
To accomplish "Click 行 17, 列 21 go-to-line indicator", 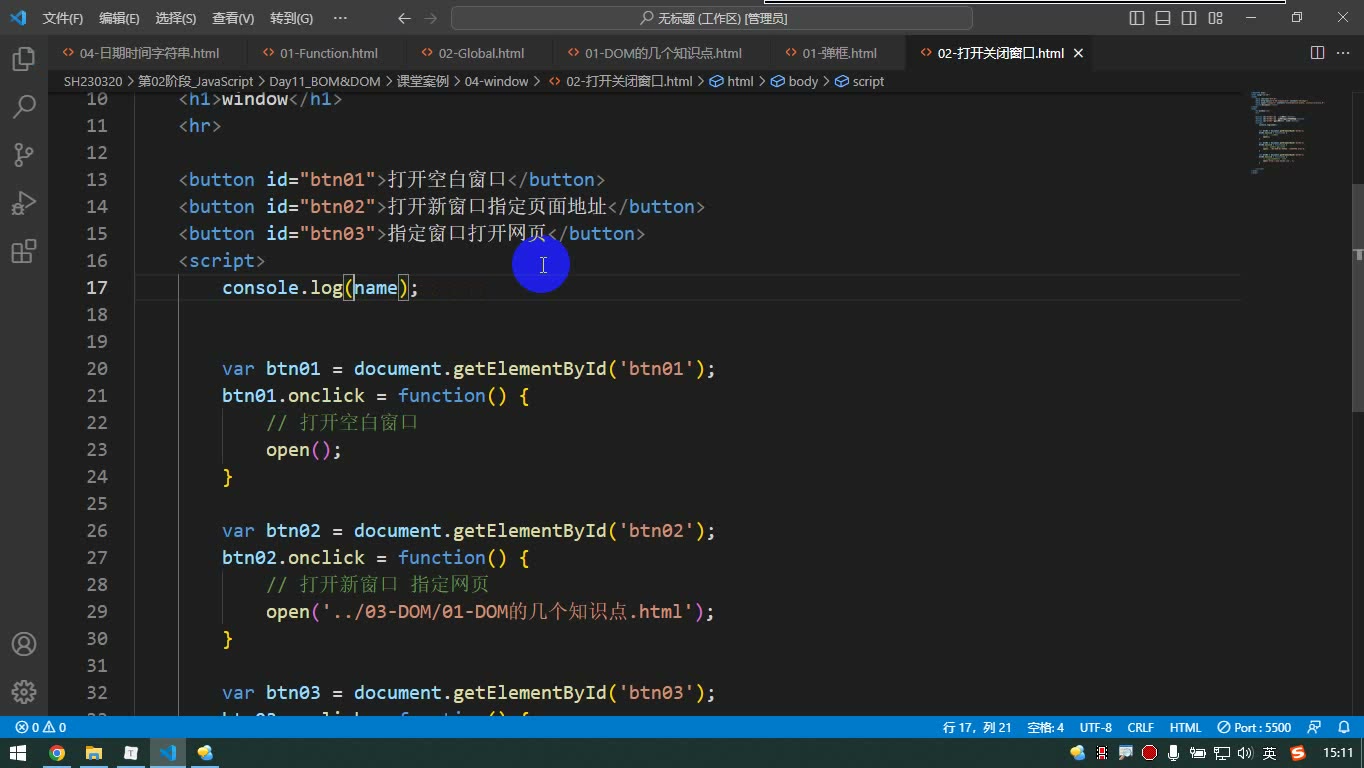I will tap(977, 727).
